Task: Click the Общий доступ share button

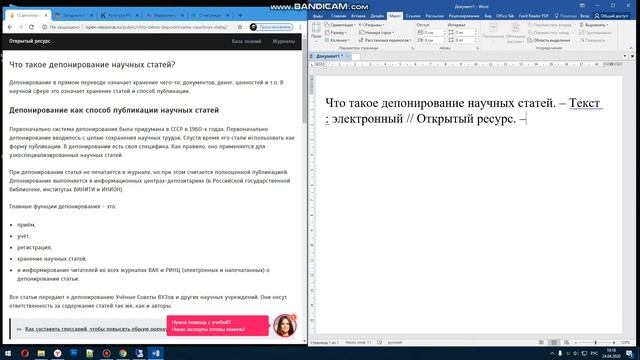Action: click(x=611, y=16)
